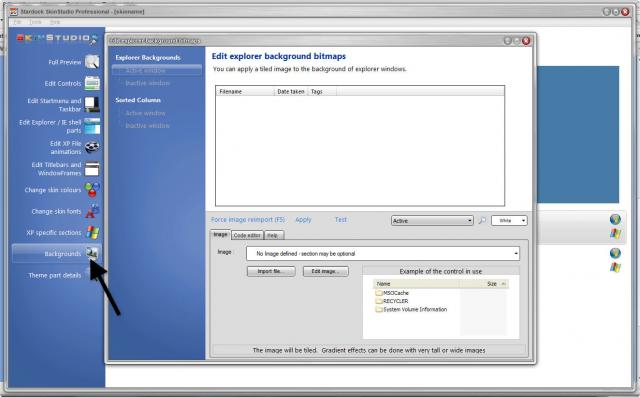
Task: Open Change skin colours balls icon
Action: tap(92, 190)
